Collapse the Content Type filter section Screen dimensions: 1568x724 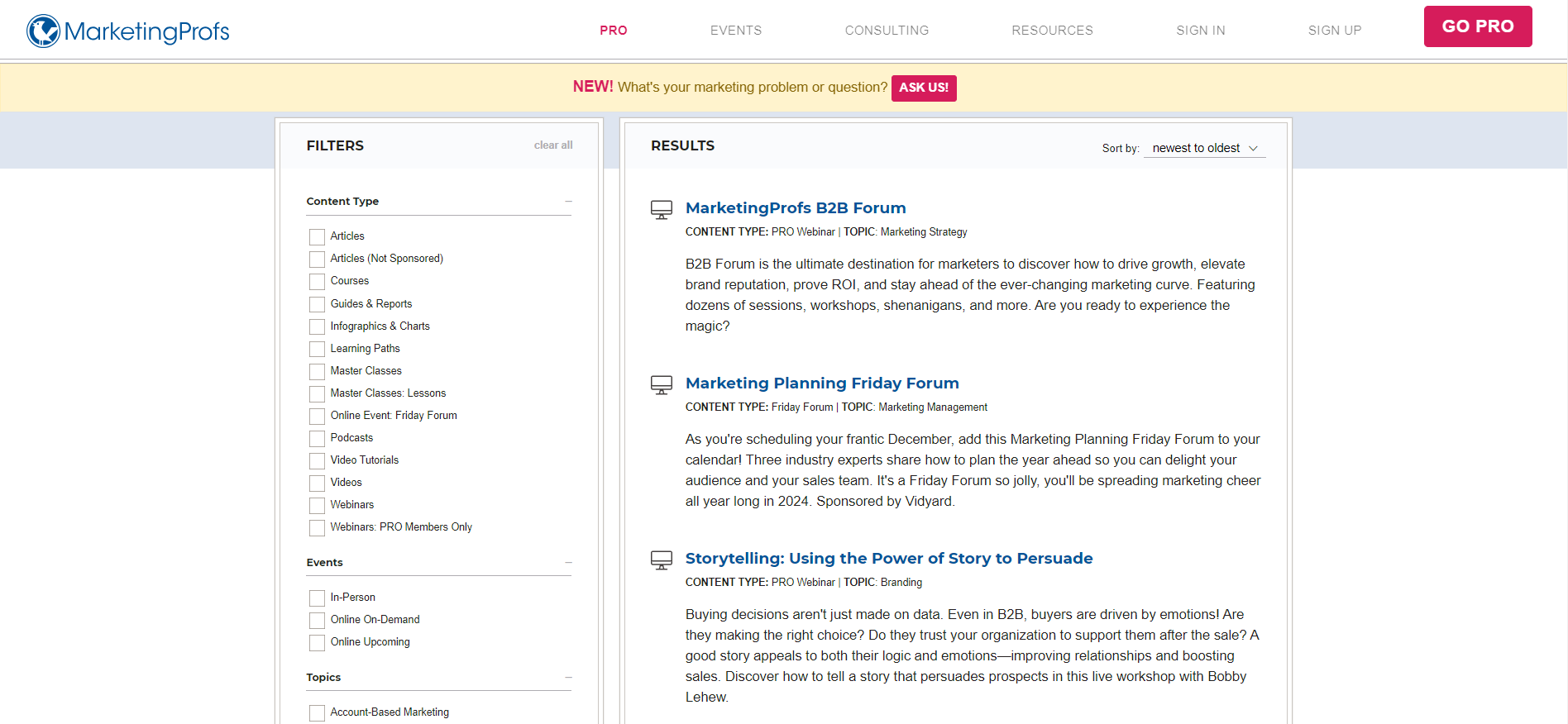pos(568,202)
